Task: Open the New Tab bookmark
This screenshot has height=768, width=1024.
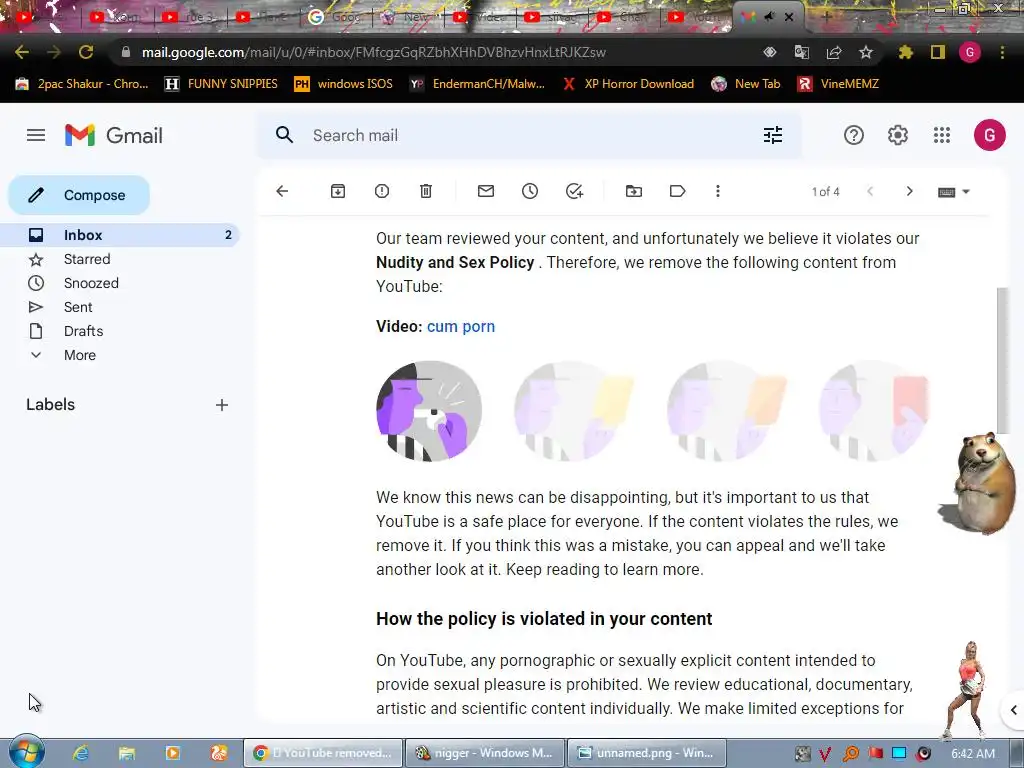Action: click(x=746, y=84)
